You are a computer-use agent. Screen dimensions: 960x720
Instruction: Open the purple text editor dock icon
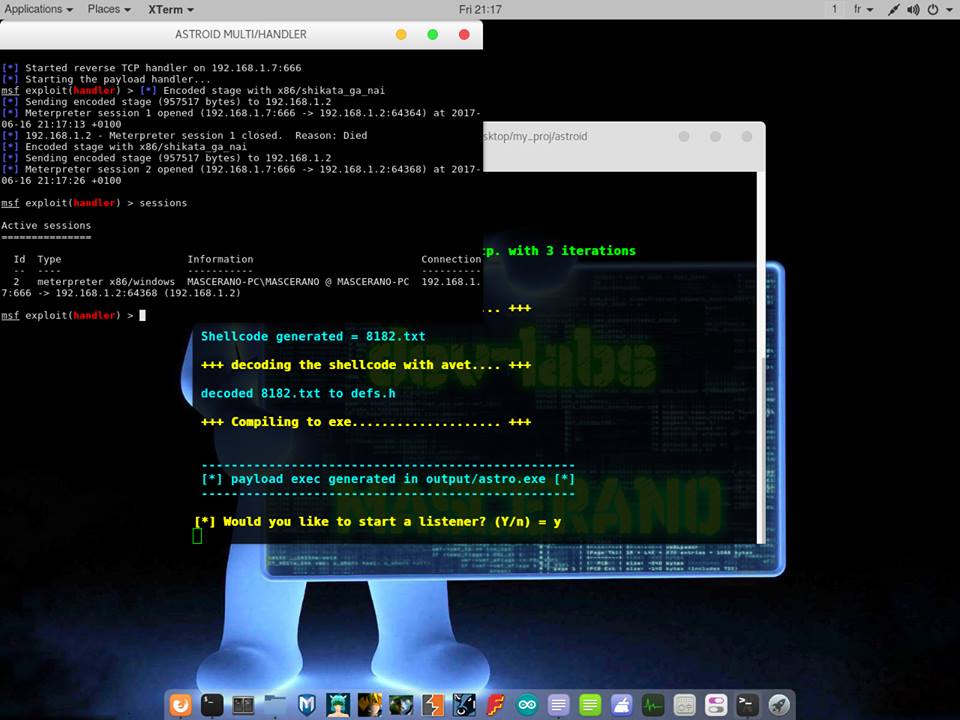point(558,705)
